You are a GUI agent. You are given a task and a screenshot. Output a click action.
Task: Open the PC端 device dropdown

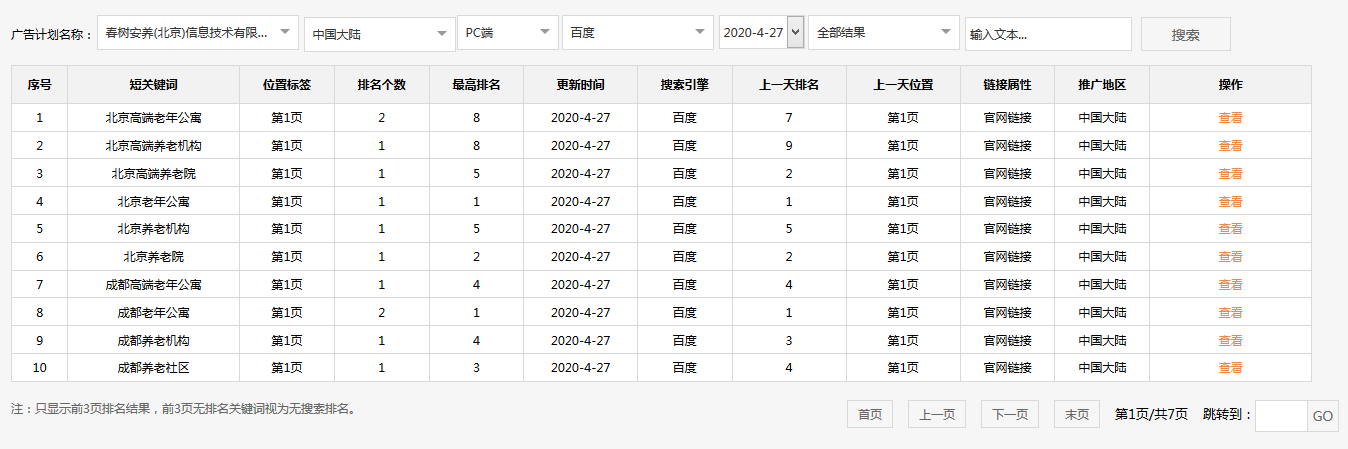507,33
